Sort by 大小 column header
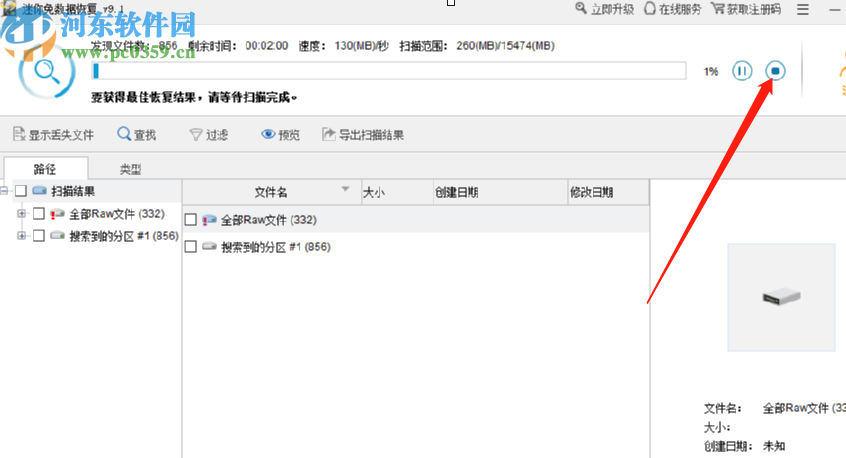 click(398, 192)
